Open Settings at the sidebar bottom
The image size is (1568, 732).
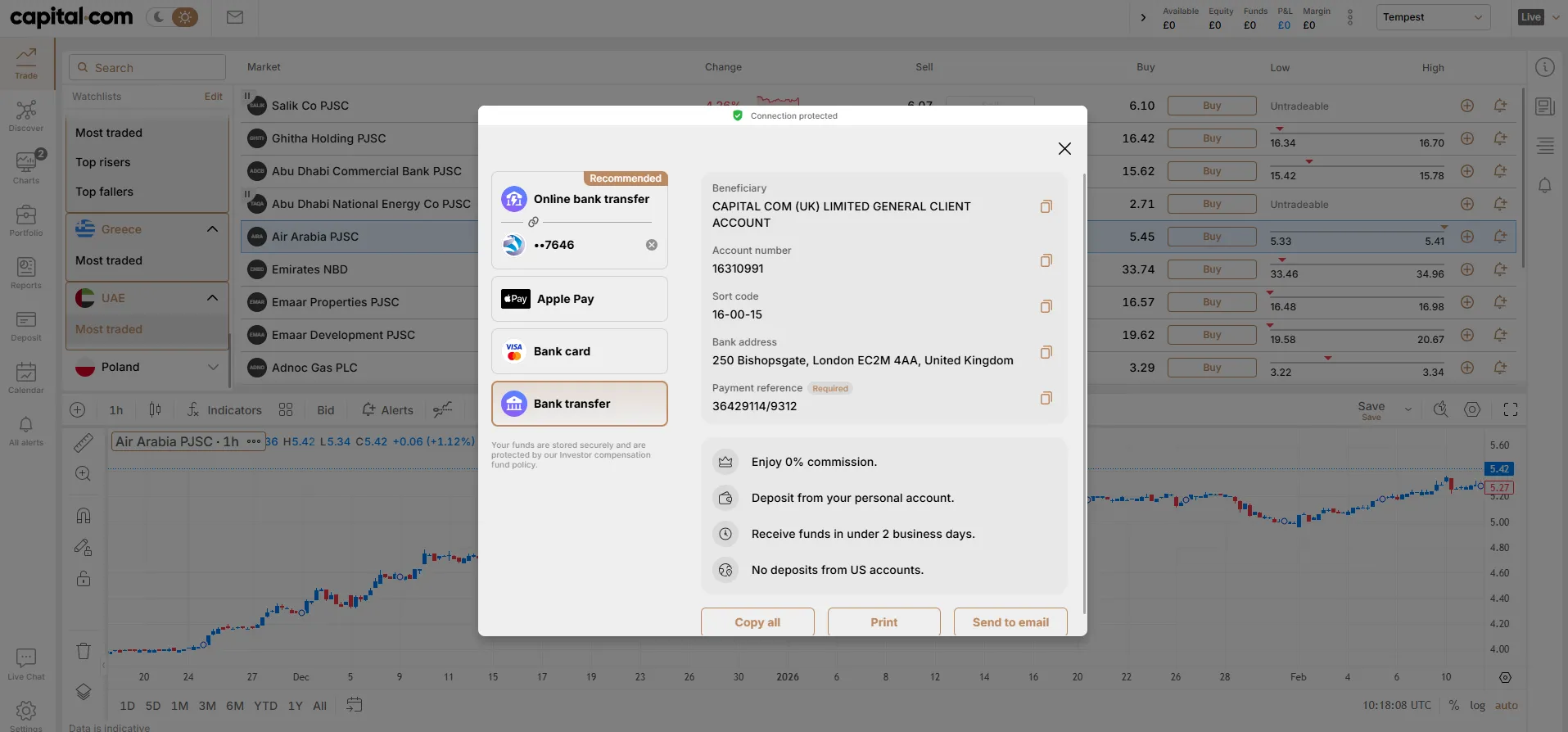pyautogui.click(x=26, y=714)
